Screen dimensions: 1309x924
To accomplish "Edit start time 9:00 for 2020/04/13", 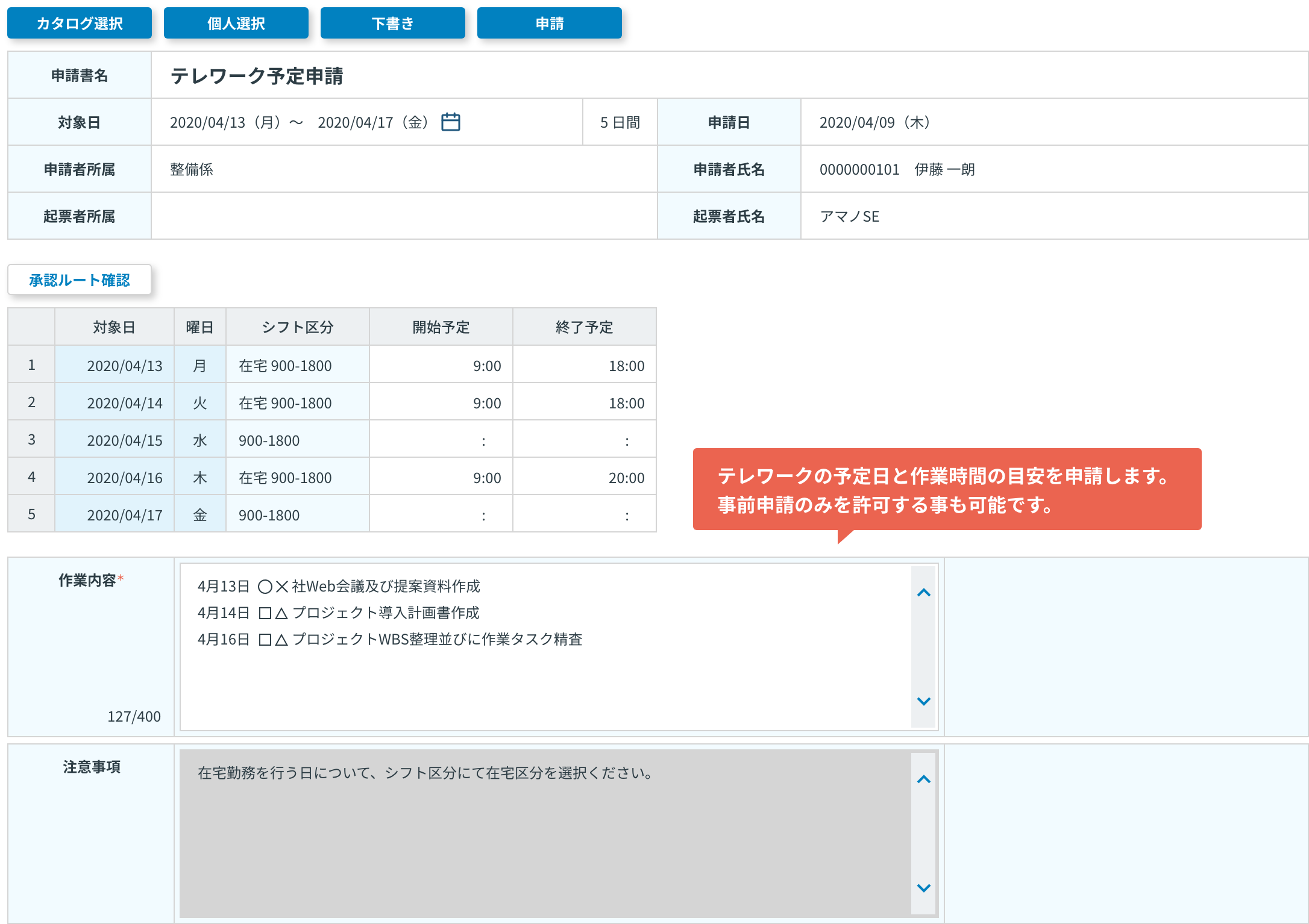I will click(441, 365).
